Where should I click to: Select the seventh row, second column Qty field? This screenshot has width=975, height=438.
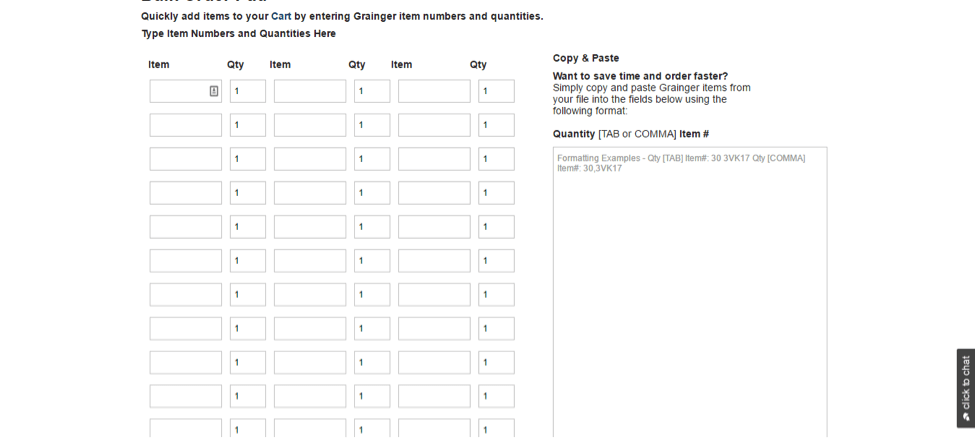click(372, 294)
